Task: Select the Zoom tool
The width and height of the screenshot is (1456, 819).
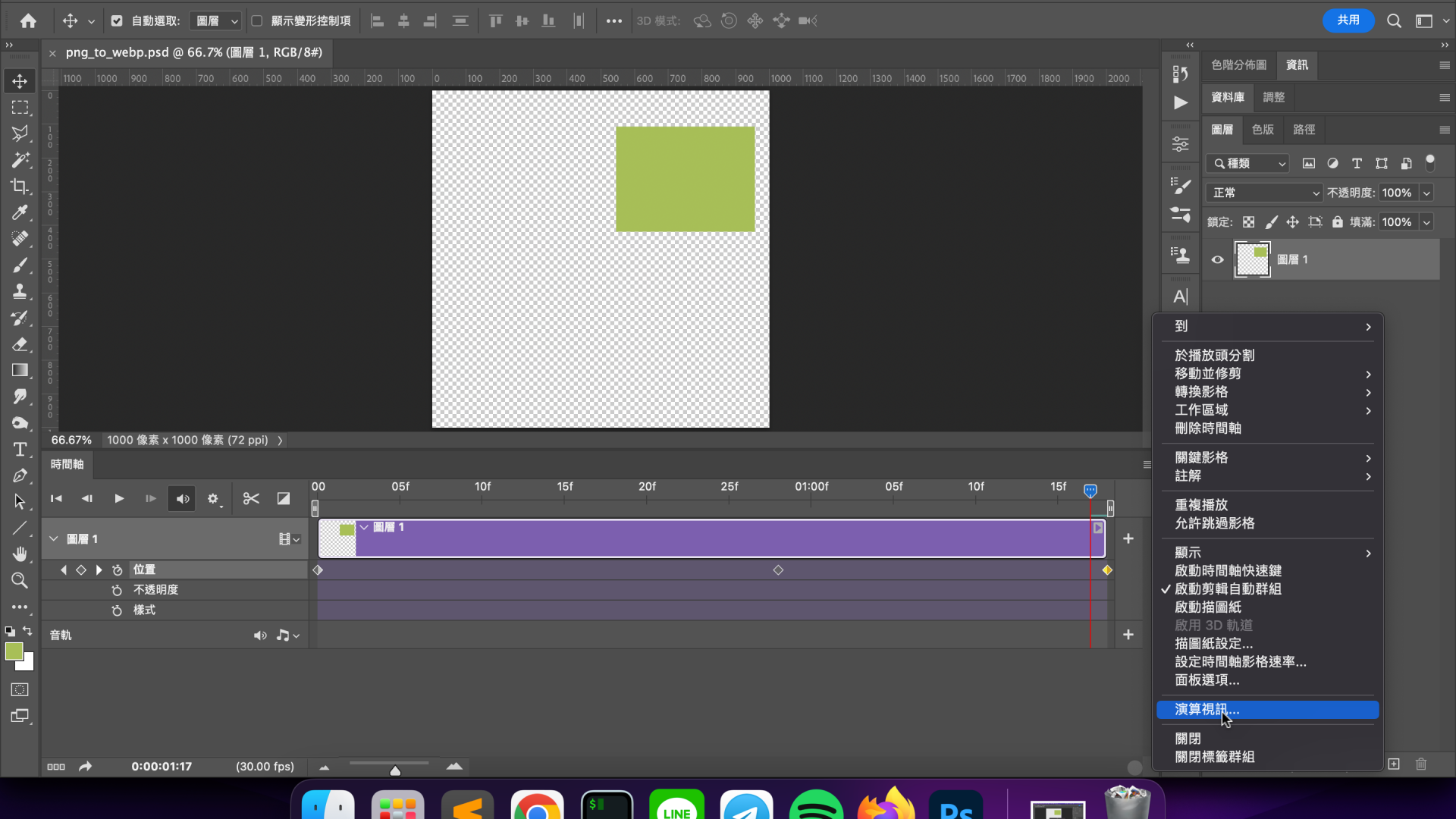Action: (20, 581)
